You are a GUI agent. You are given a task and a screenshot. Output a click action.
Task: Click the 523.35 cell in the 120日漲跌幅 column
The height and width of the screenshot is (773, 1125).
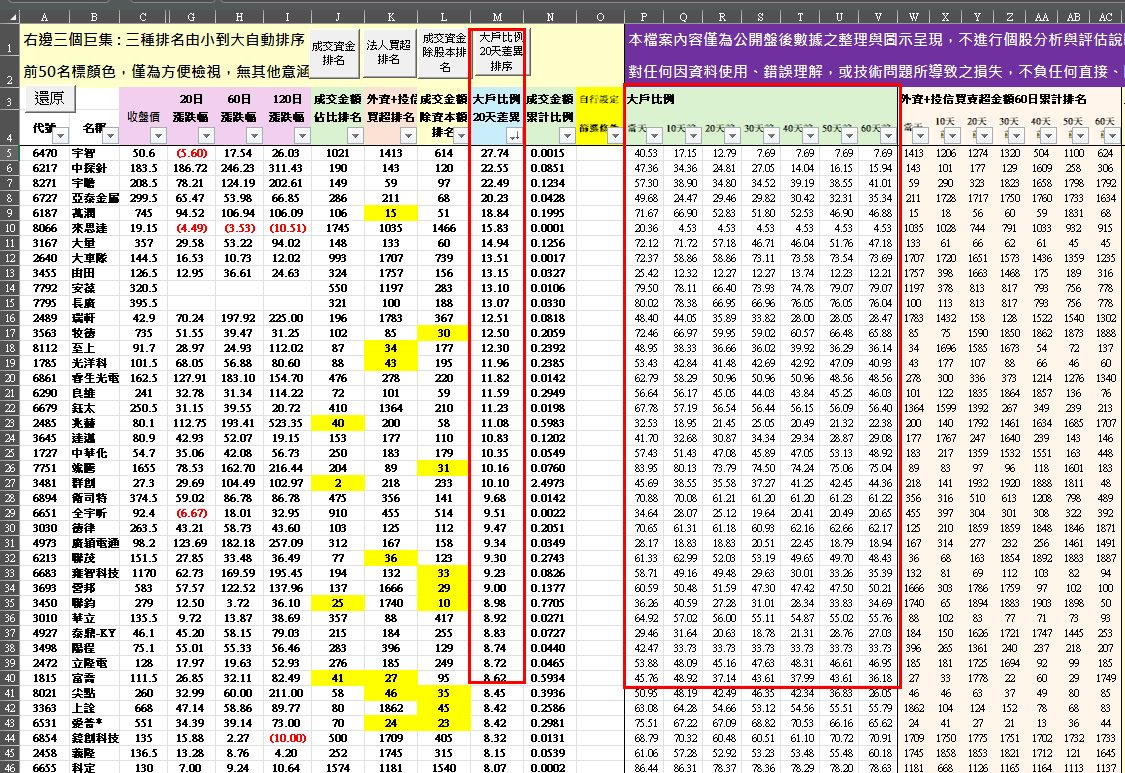point(287,423)
